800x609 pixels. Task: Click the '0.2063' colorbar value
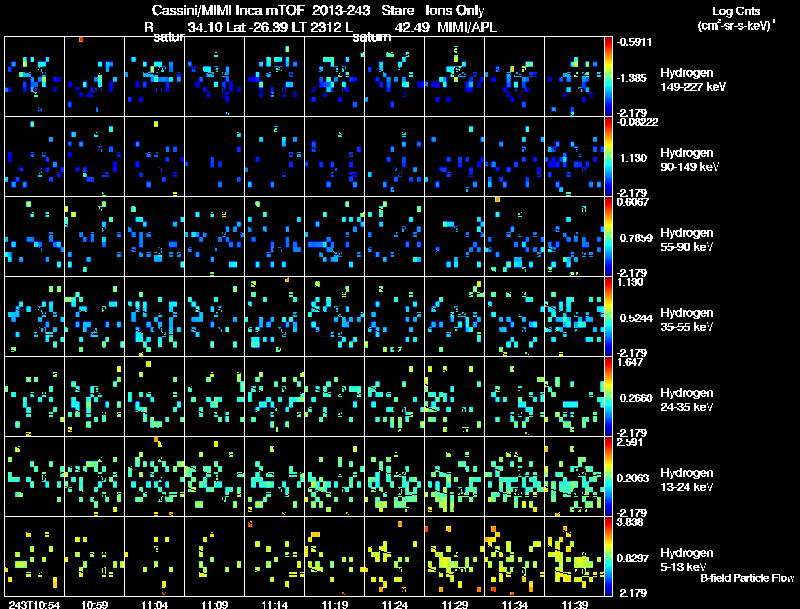click(633, 478)
